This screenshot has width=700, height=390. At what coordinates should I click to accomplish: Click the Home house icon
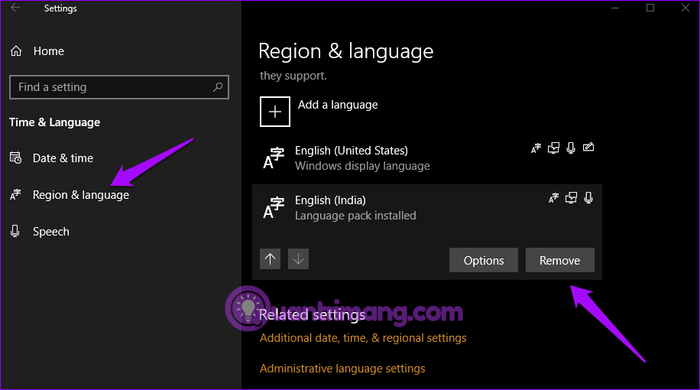[16, 51]
